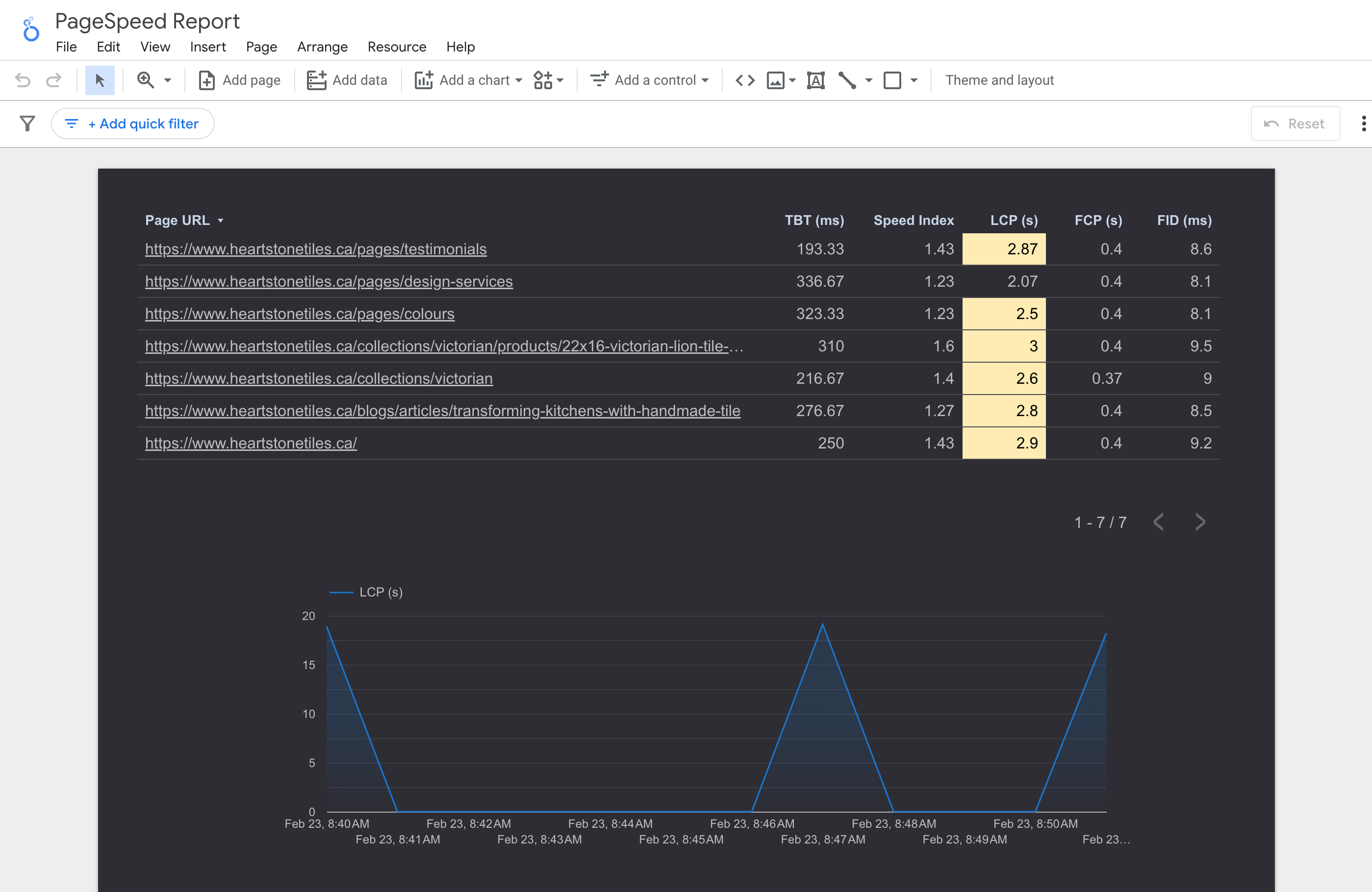Select the selection mode pointer tool
Image resolution: width=1372 pixels, height=892 pixels.
[100, 80]
